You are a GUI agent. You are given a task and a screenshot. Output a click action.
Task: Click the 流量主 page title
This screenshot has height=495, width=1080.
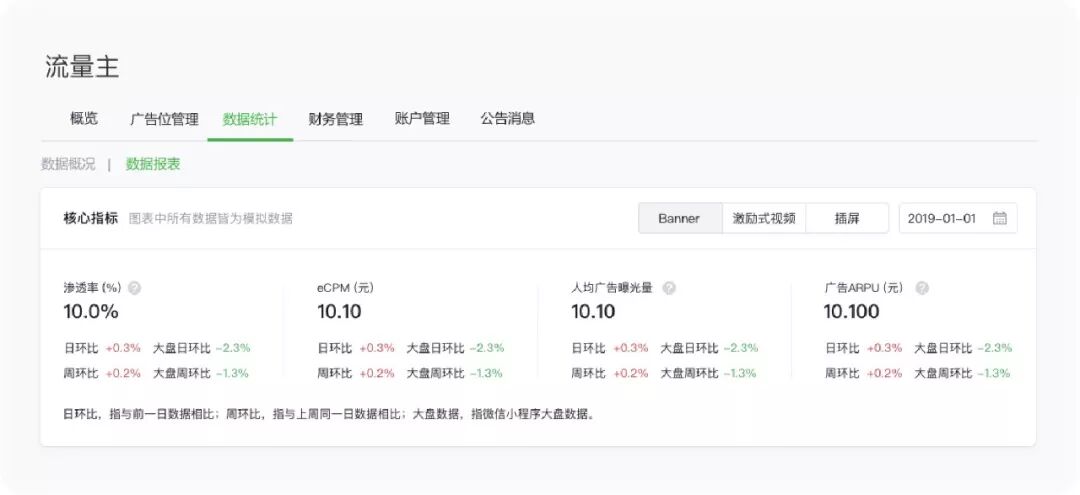(82, 67)
